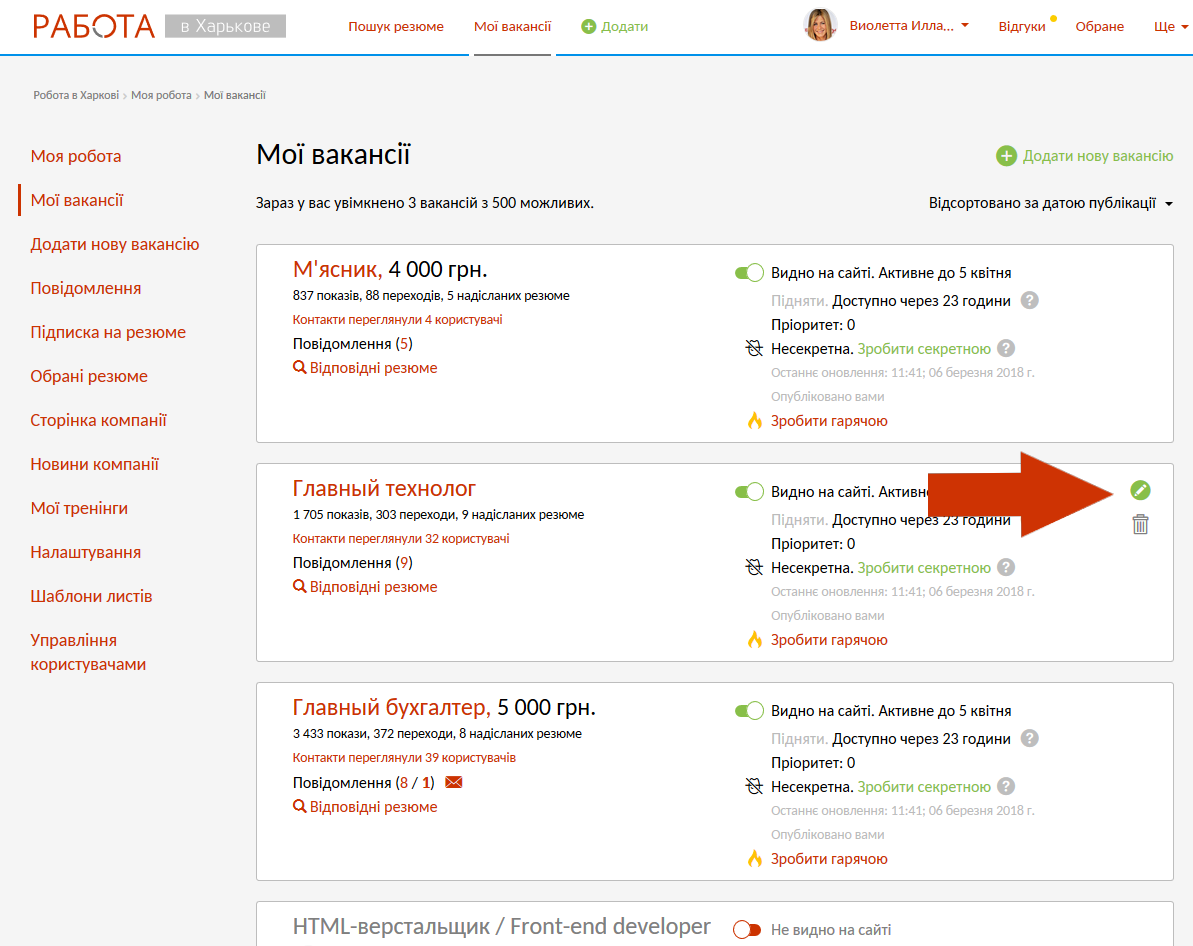Open the М'ясник vacancy title link
This screenshot has height=946, width=1193.
coord(336,269)
